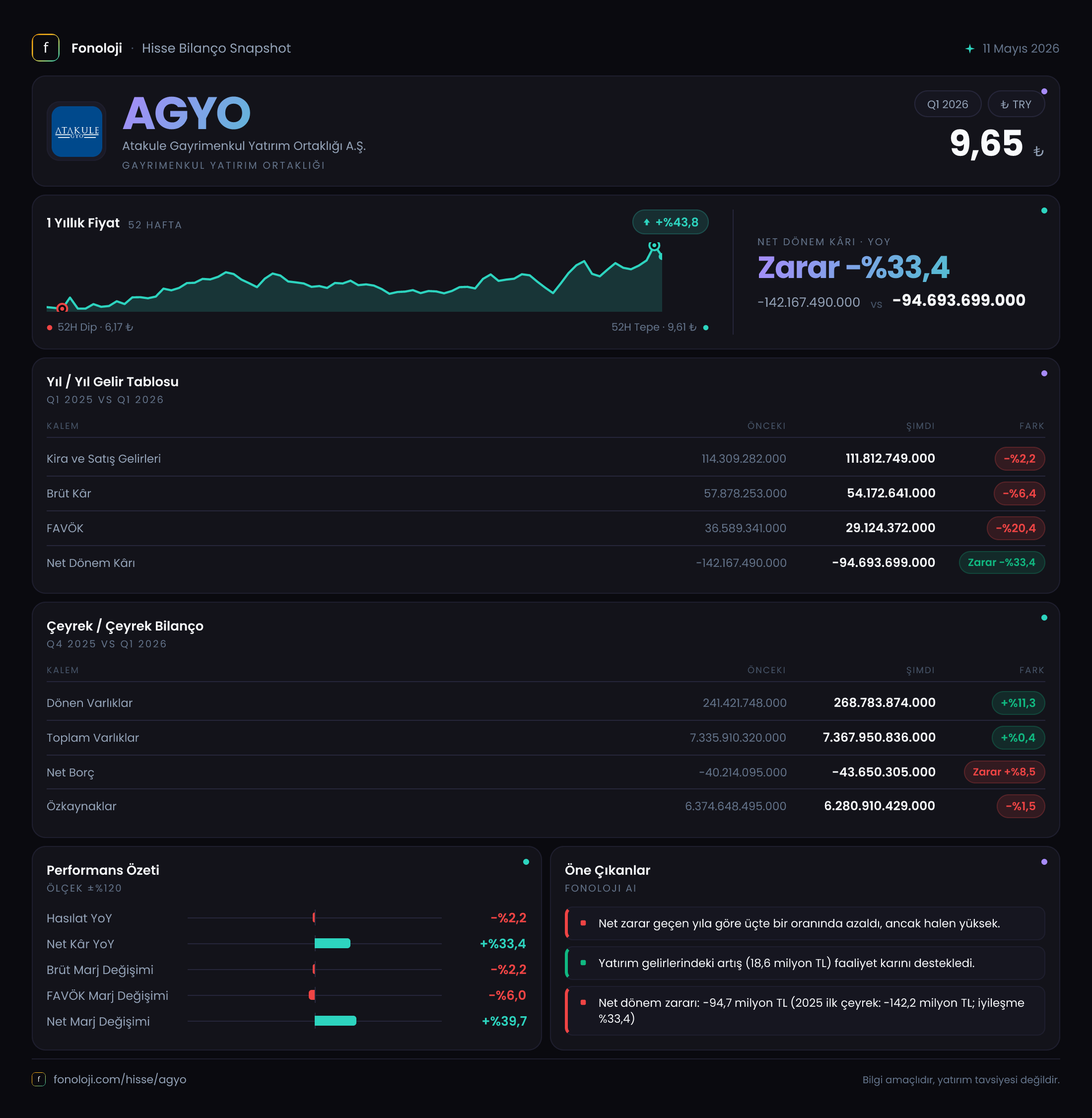Click the "Zarar -%33,4" headline

[853, 267]
